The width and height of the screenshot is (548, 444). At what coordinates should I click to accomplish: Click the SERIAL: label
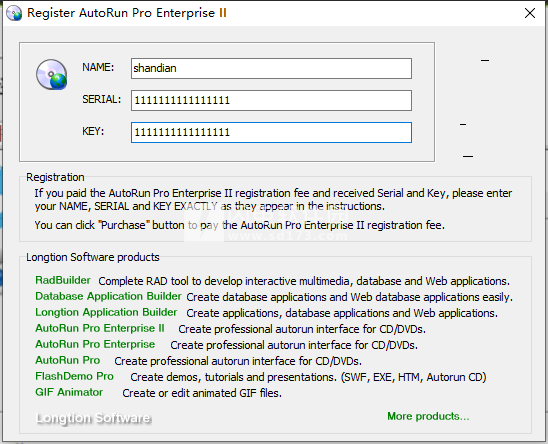[x=102, y=99]
